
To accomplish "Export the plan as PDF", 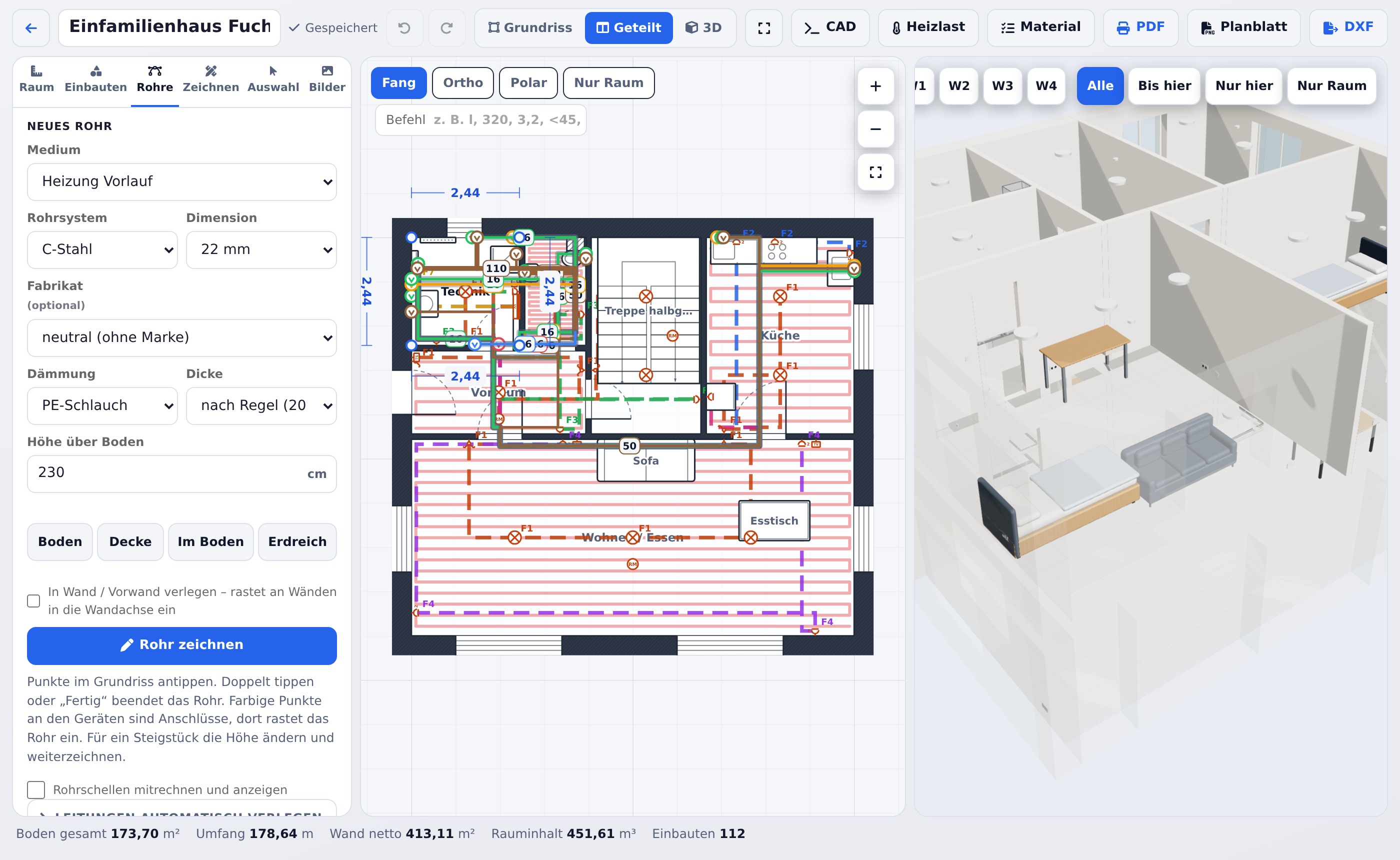I will [1140, 28].
